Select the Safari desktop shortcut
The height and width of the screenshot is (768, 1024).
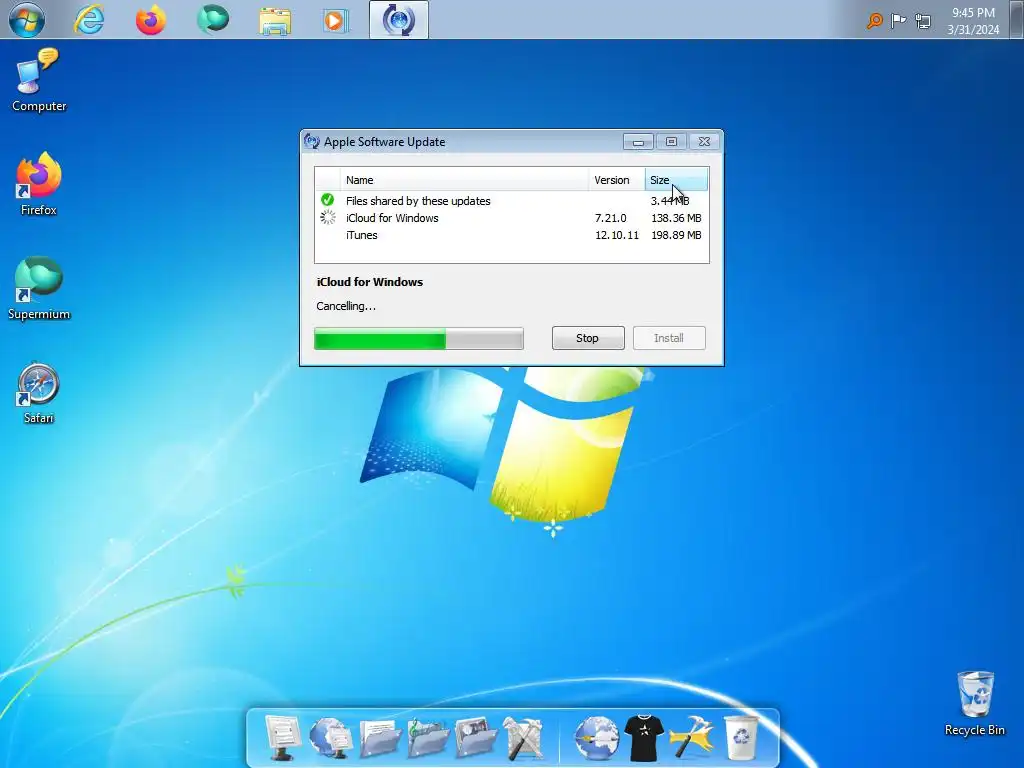click(x=39, y=393)
